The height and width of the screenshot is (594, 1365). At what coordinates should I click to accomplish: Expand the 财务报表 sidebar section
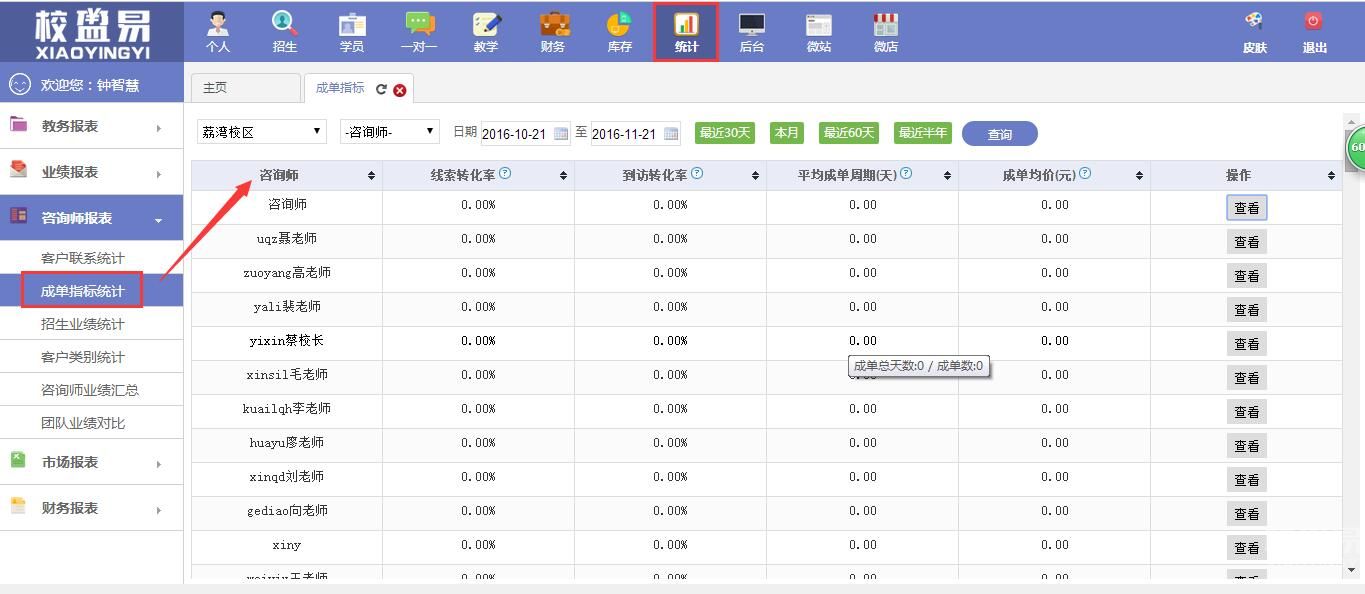pyautogui.click(x=92, y=508)
